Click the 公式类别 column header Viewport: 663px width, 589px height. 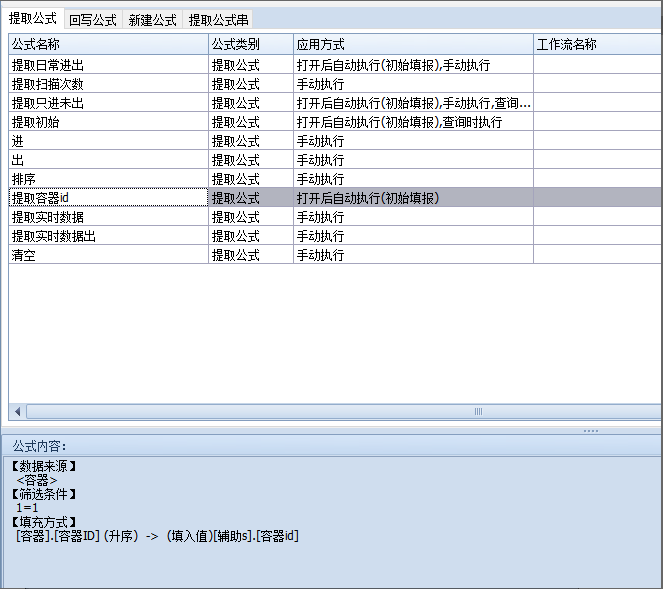(250, 45)
